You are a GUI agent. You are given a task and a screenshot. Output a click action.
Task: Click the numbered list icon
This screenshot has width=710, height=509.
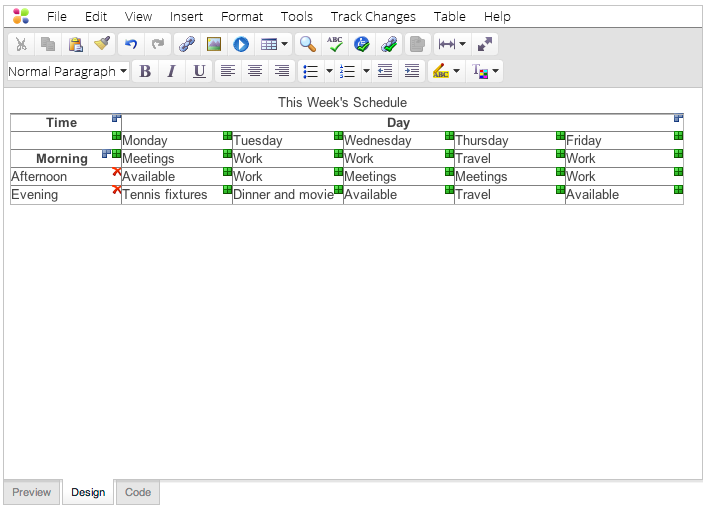tap(348, 72)
